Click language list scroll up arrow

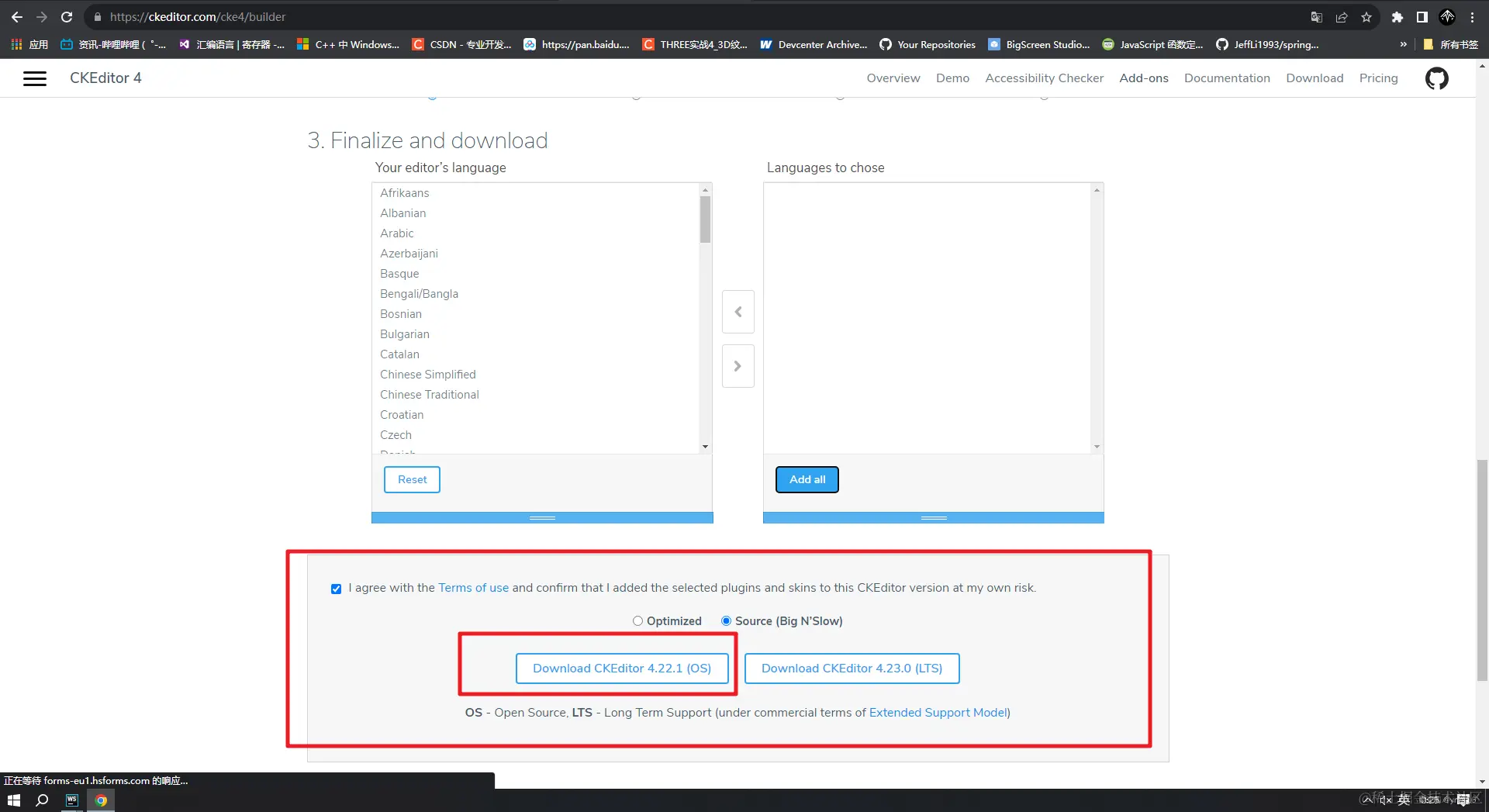(705, 190)
